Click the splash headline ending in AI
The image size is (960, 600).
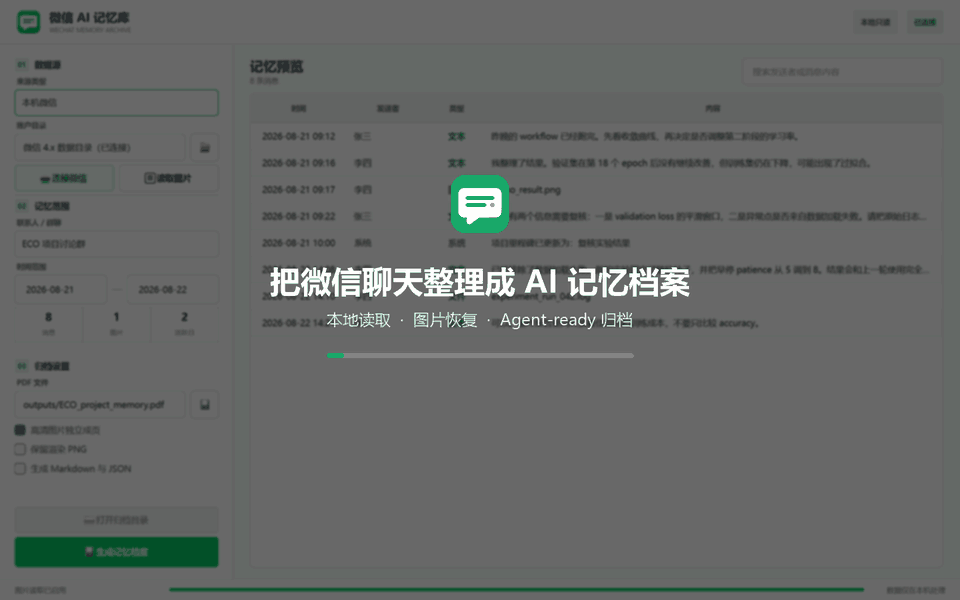tap(480, 283)
